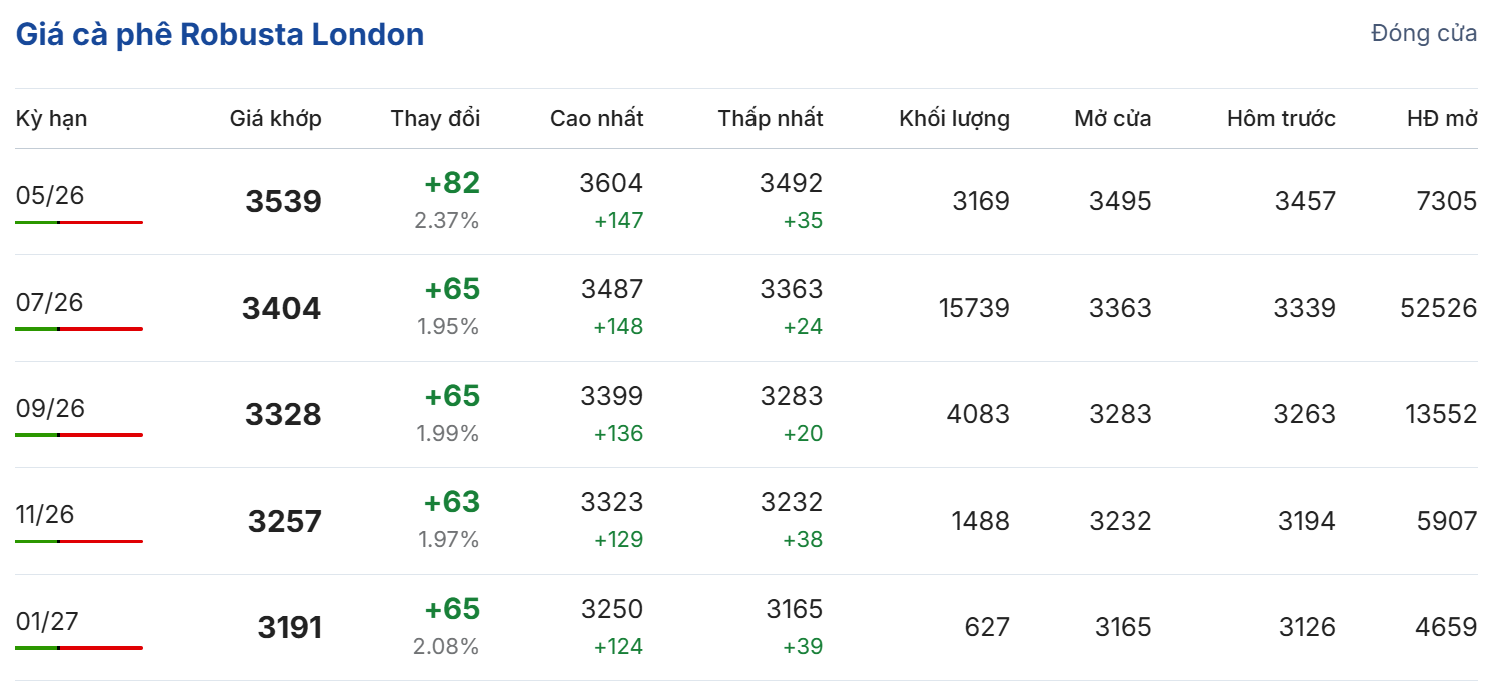The width and height of the screenshot is (1502, 686).
Task: Click the HĐ mở column header
Action: (1441, 119)
